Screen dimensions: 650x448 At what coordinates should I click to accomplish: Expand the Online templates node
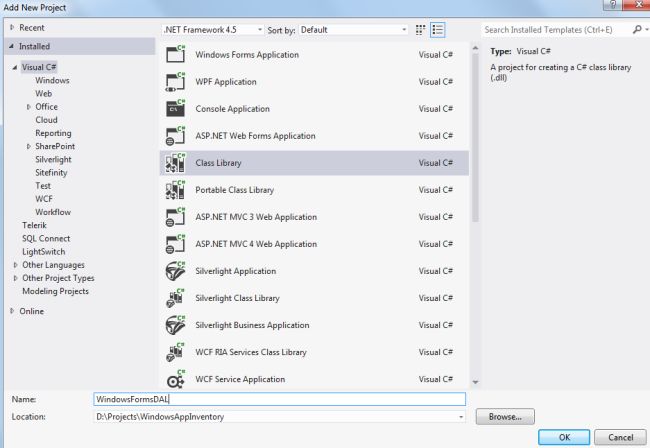12,311
